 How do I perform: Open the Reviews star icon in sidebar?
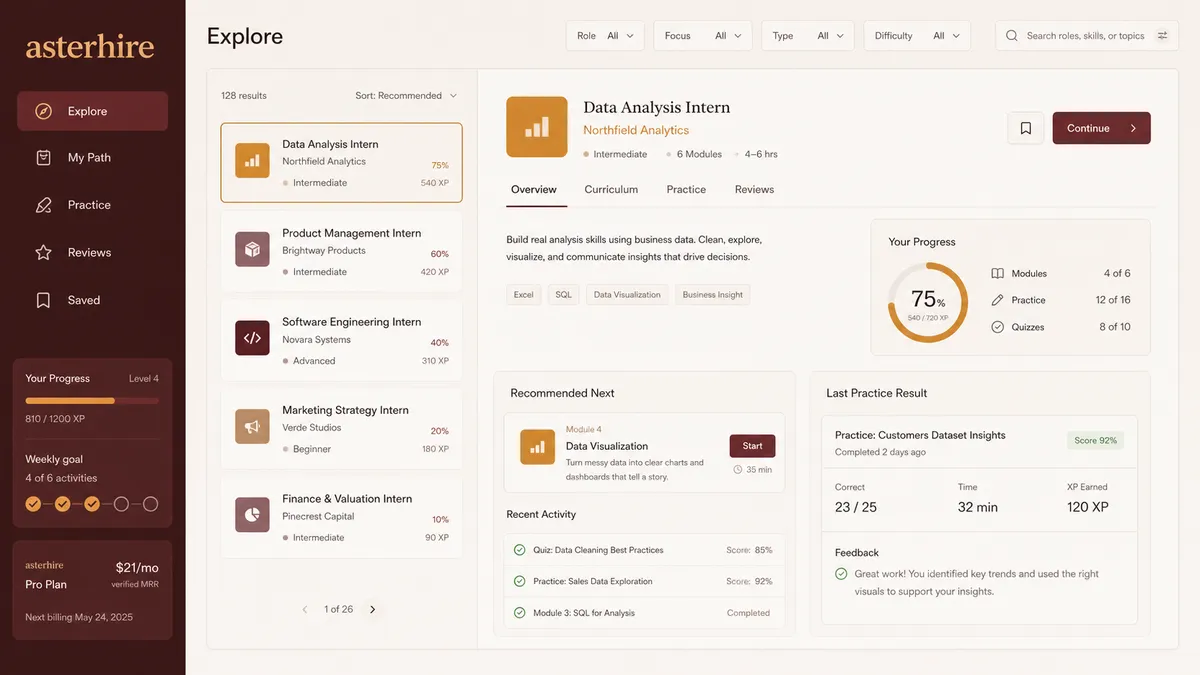[x=43, y=253]
